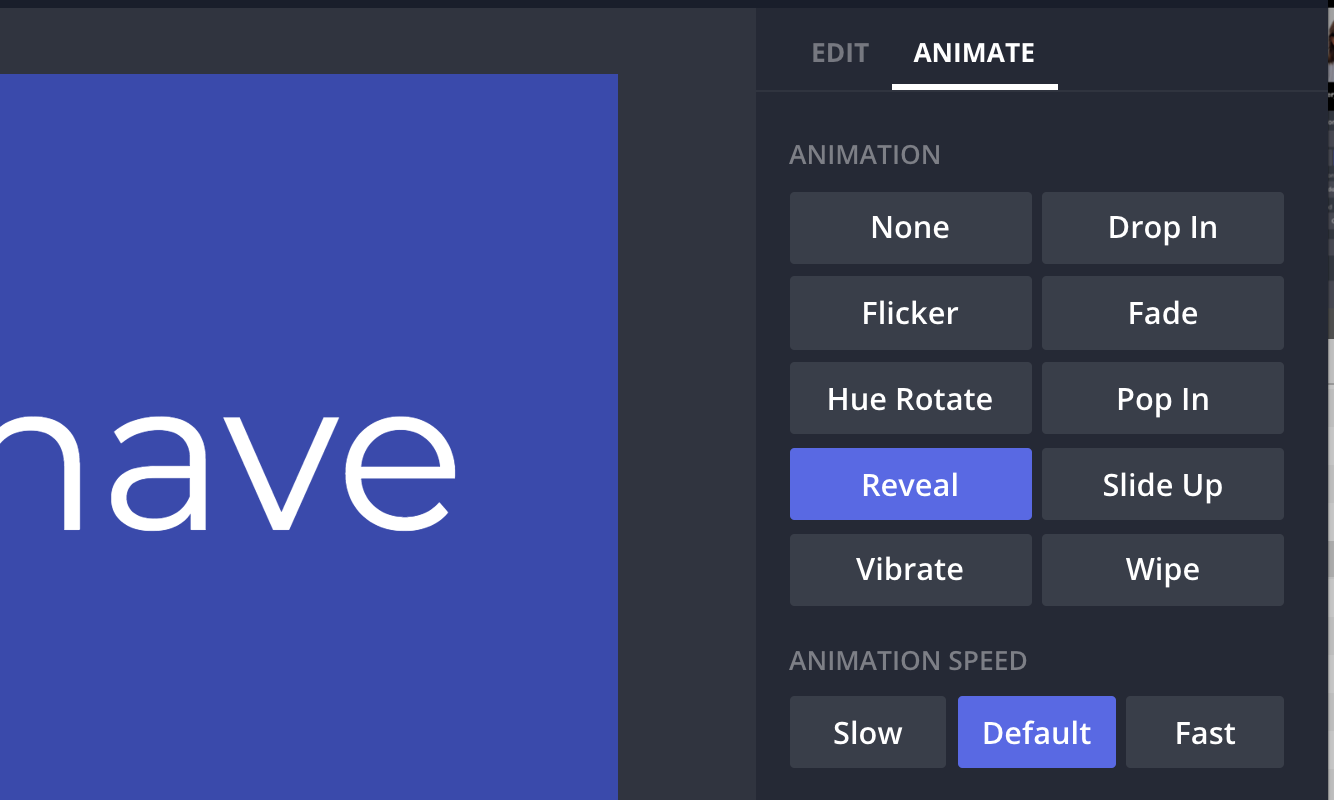Click the highlighted Reveal animation button

click(x=910, y=485)
